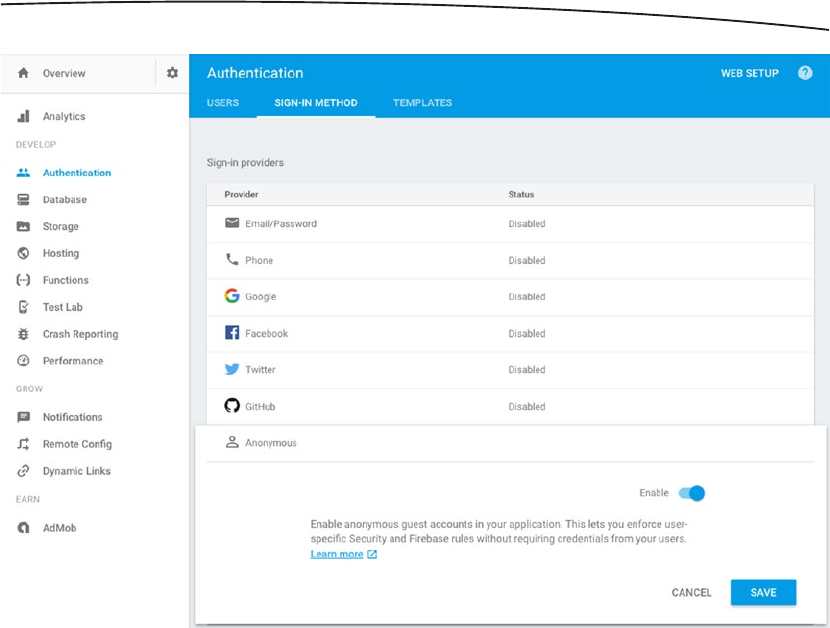Follow the Learn more link
Image resolution: width=830 pixels, height=628 pixels.
337,554
